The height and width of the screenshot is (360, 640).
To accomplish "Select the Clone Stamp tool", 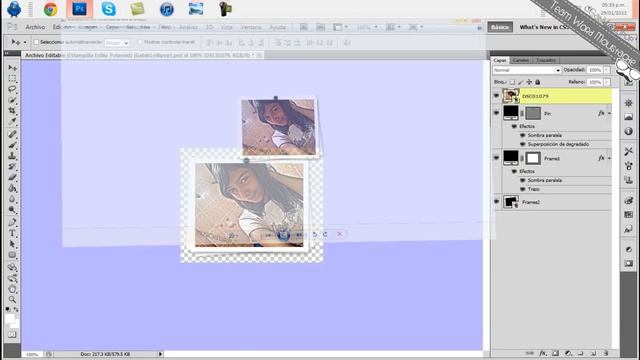I will 13,156.
